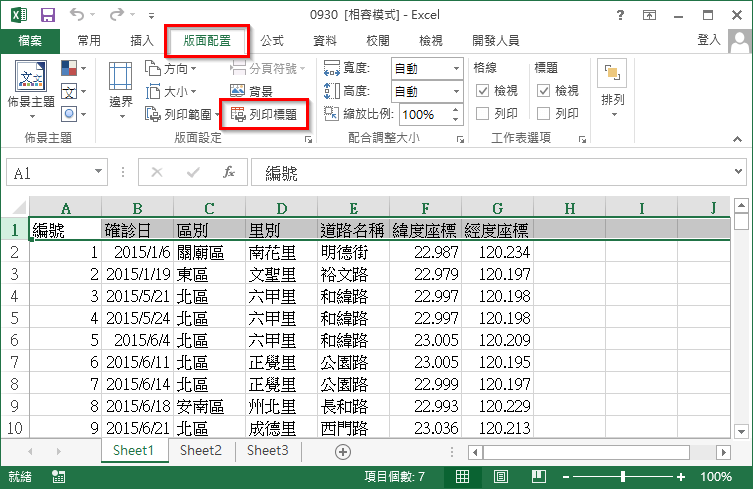Viewport: 753px width, 489px height.
Task: Click the zoom slider handle
Action: 623,477
